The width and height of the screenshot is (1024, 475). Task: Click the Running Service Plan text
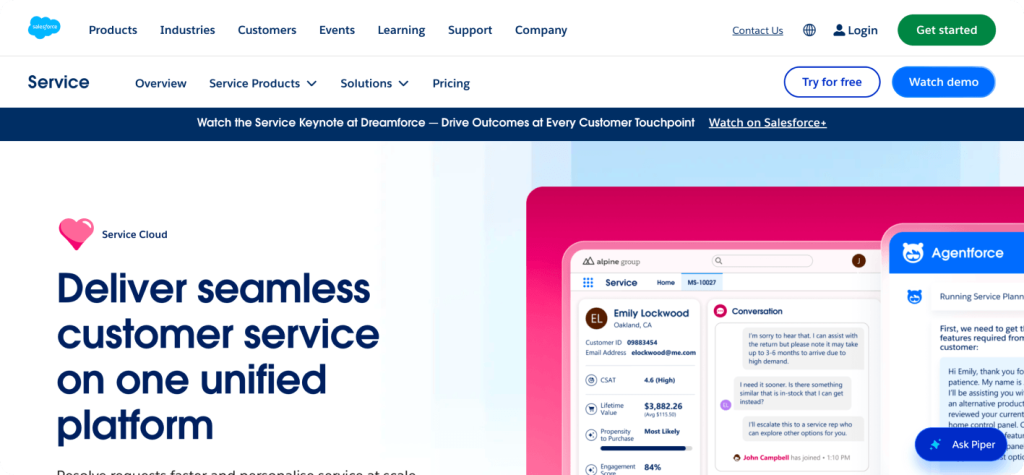982,296
